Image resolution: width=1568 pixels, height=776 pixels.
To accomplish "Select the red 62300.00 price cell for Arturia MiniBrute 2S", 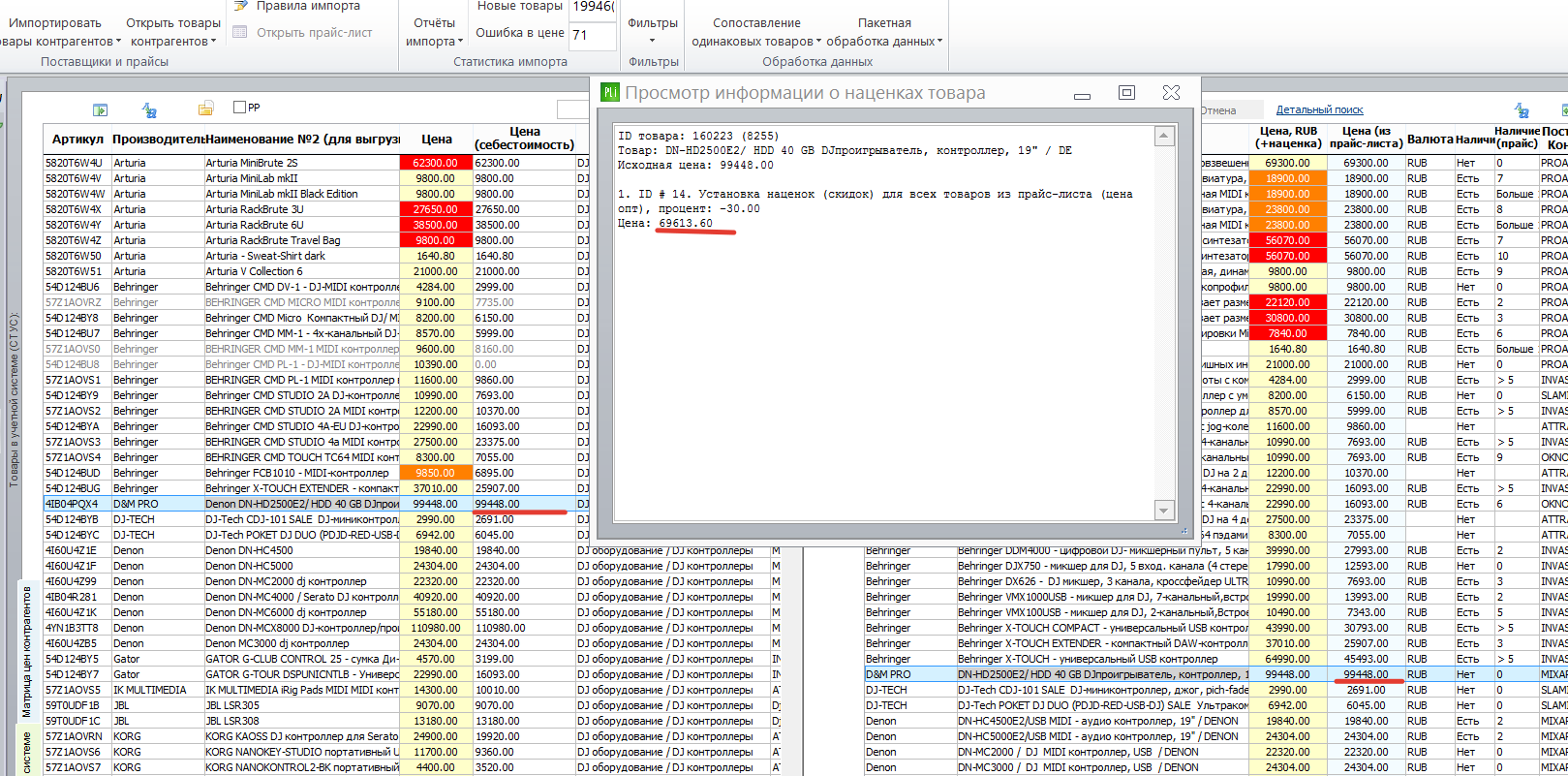I will click(436, 163).
